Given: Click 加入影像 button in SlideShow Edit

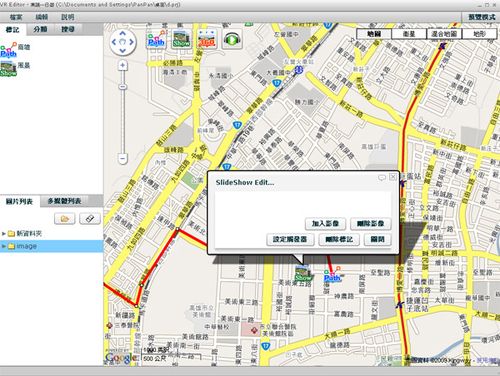Looking at the screenshot, I should [x=325, y=224].
